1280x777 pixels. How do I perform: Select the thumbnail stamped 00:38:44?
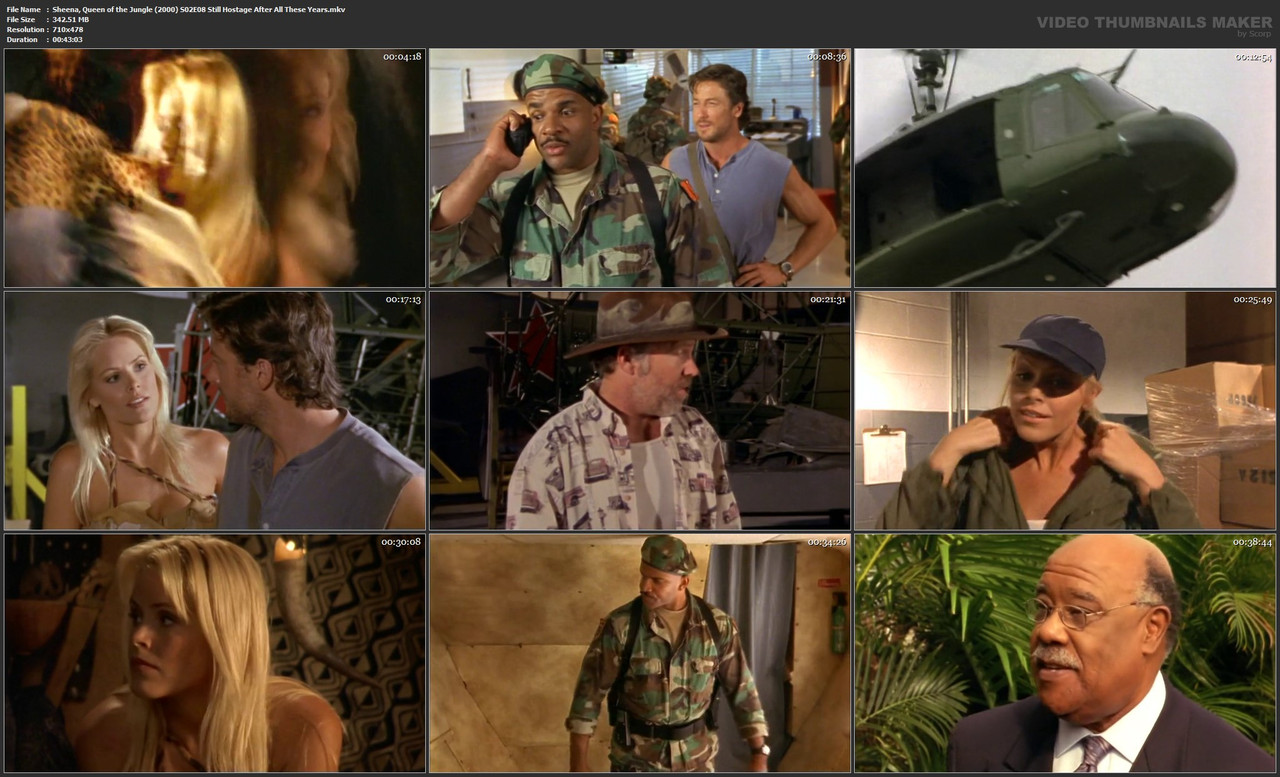(x=1065, y=653)
